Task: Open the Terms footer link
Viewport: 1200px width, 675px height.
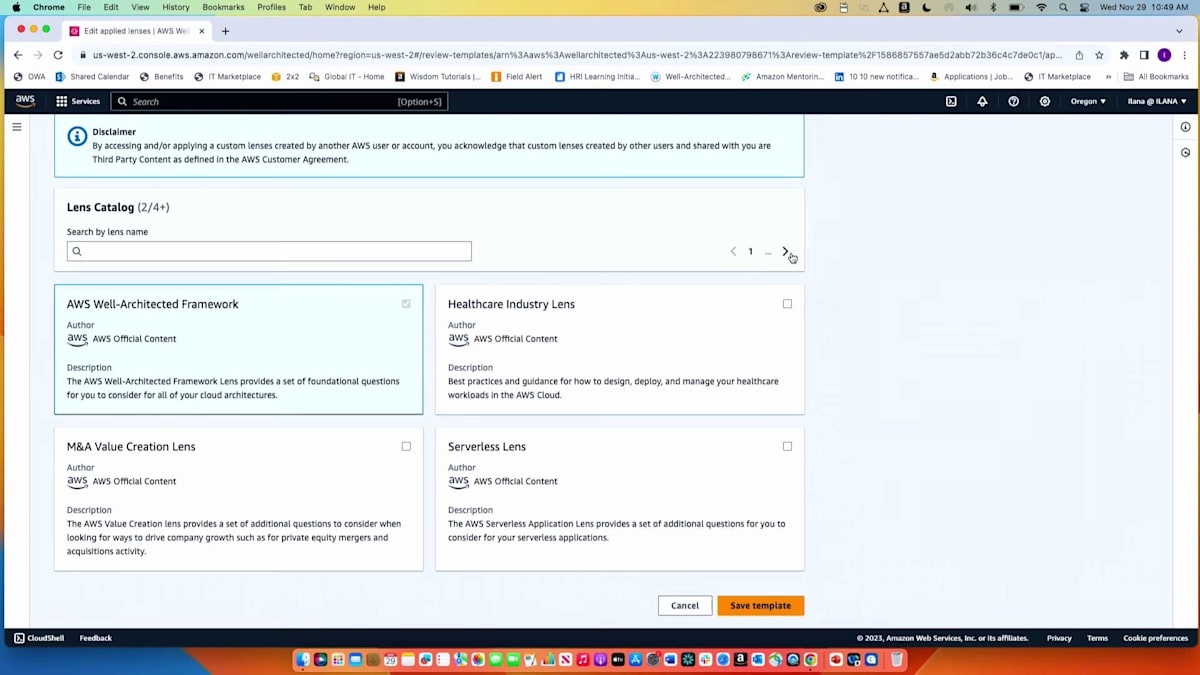Action: tap(1097, 638)
